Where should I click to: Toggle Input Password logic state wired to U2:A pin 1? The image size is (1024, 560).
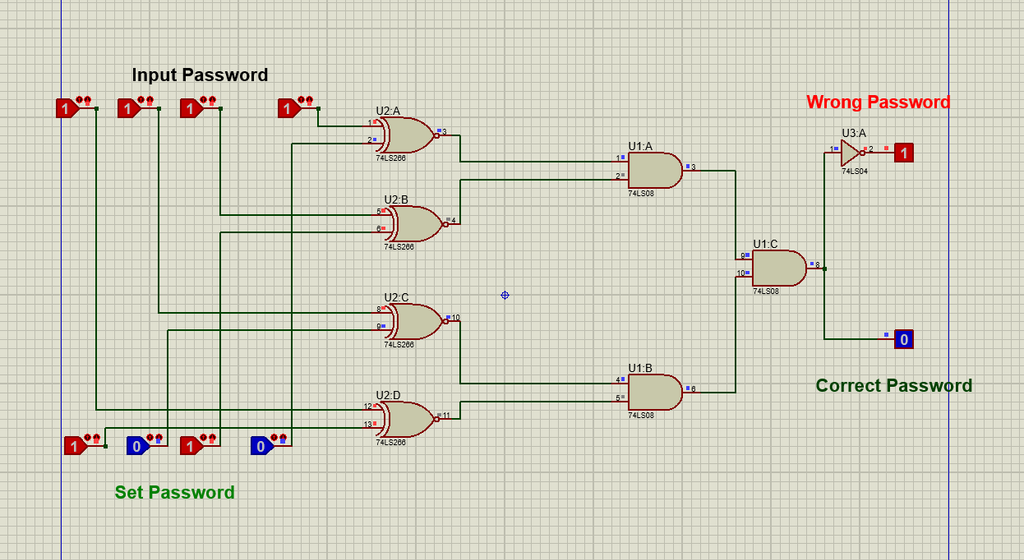coord(289,108)
